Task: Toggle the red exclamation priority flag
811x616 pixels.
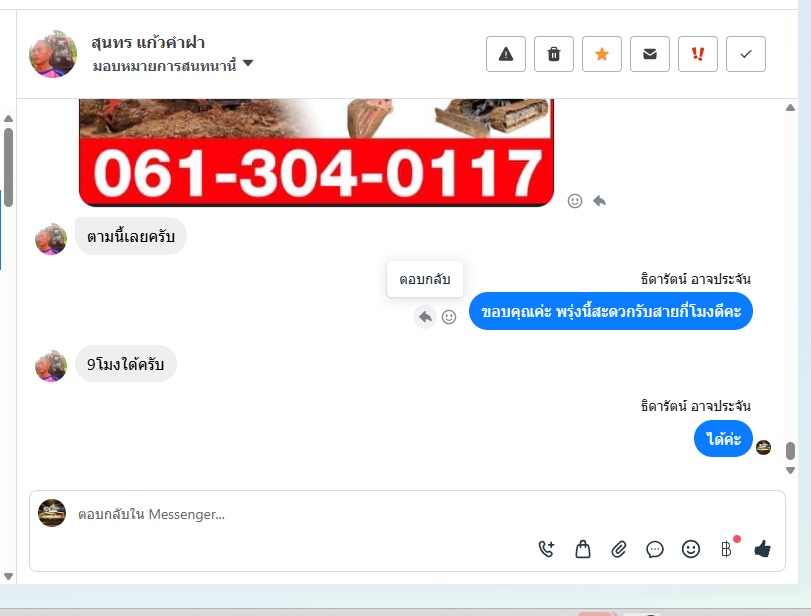Action: tap(698, 54)
